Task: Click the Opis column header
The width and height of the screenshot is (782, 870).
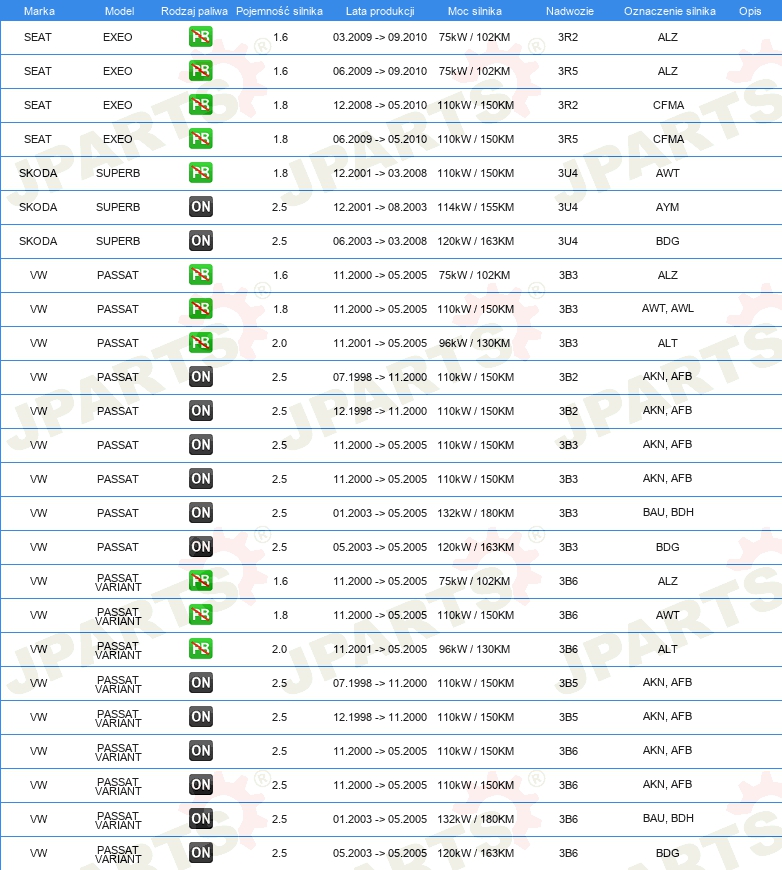Action: click(x=750, y=11)
